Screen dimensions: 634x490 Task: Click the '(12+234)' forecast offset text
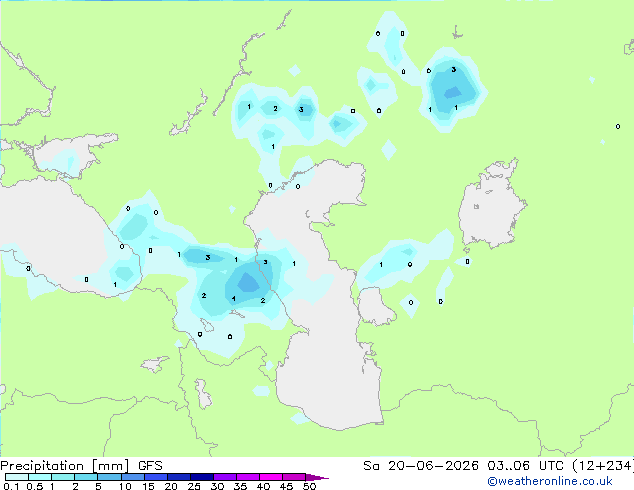(x=603, y=466)
